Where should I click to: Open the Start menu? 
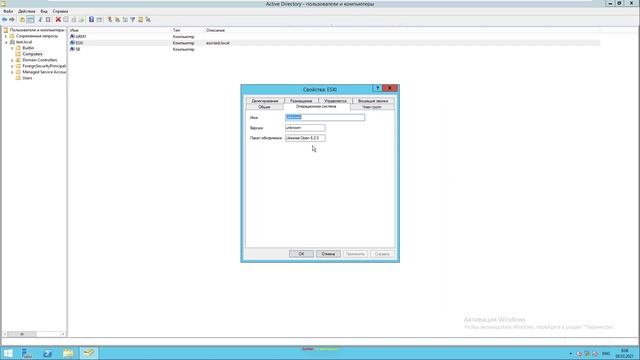[8, 353]
